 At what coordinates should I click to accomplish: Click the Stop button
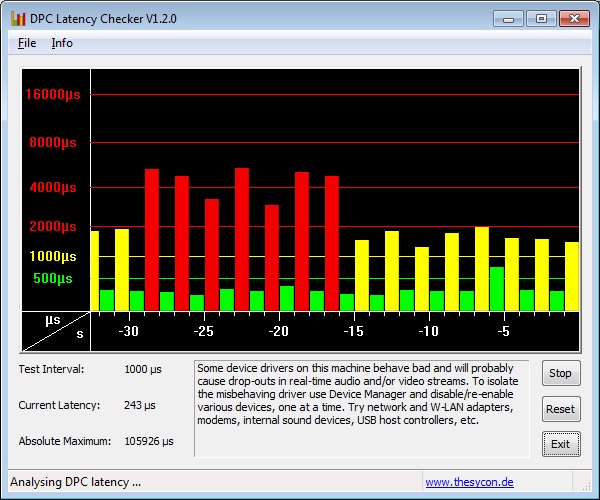(561, 373)
